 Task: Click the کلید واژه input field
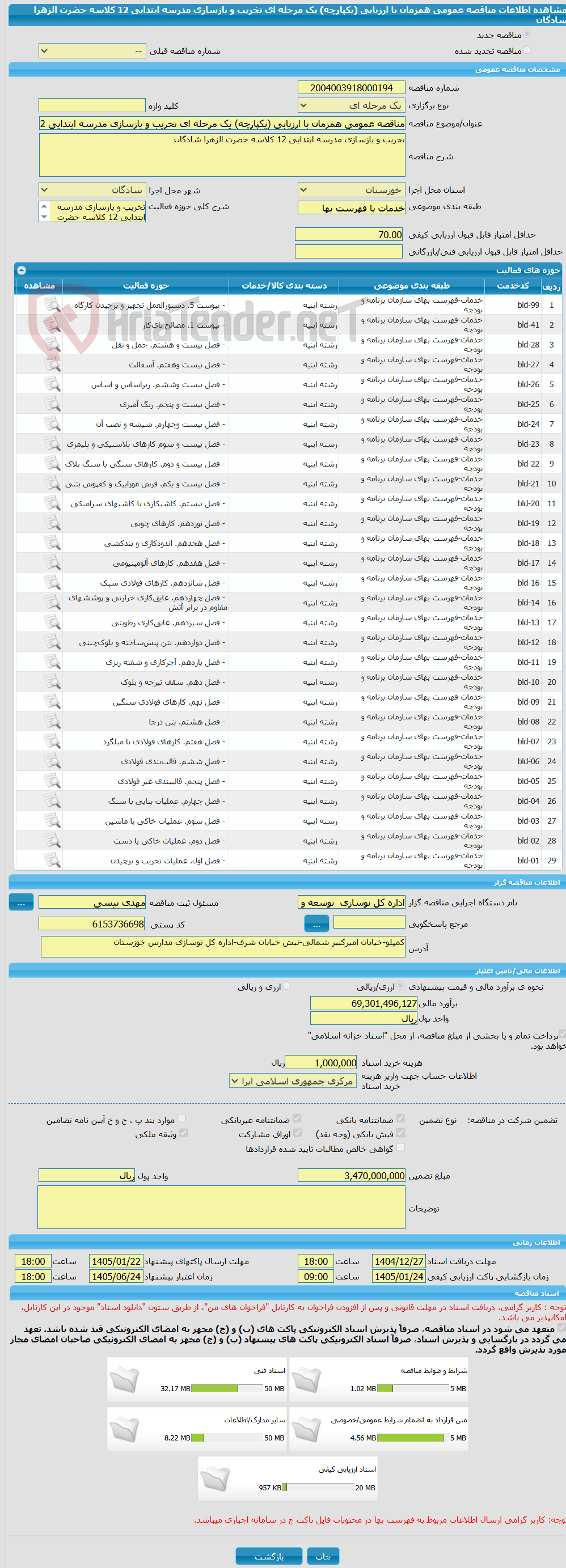click(92, 105)
